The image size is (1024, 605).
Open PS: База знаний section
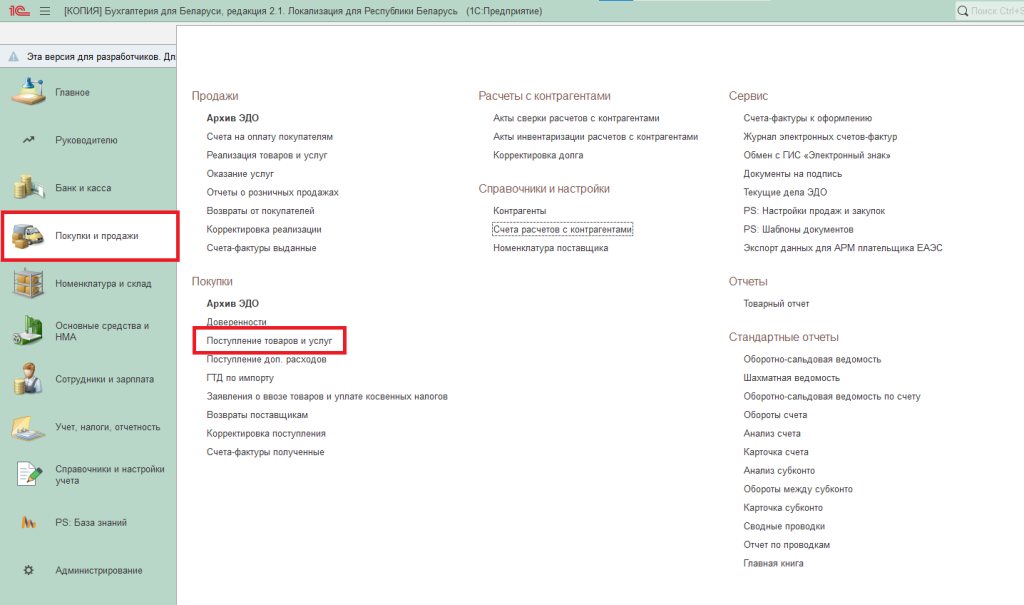pyautogui.click(x=90, y=522)
